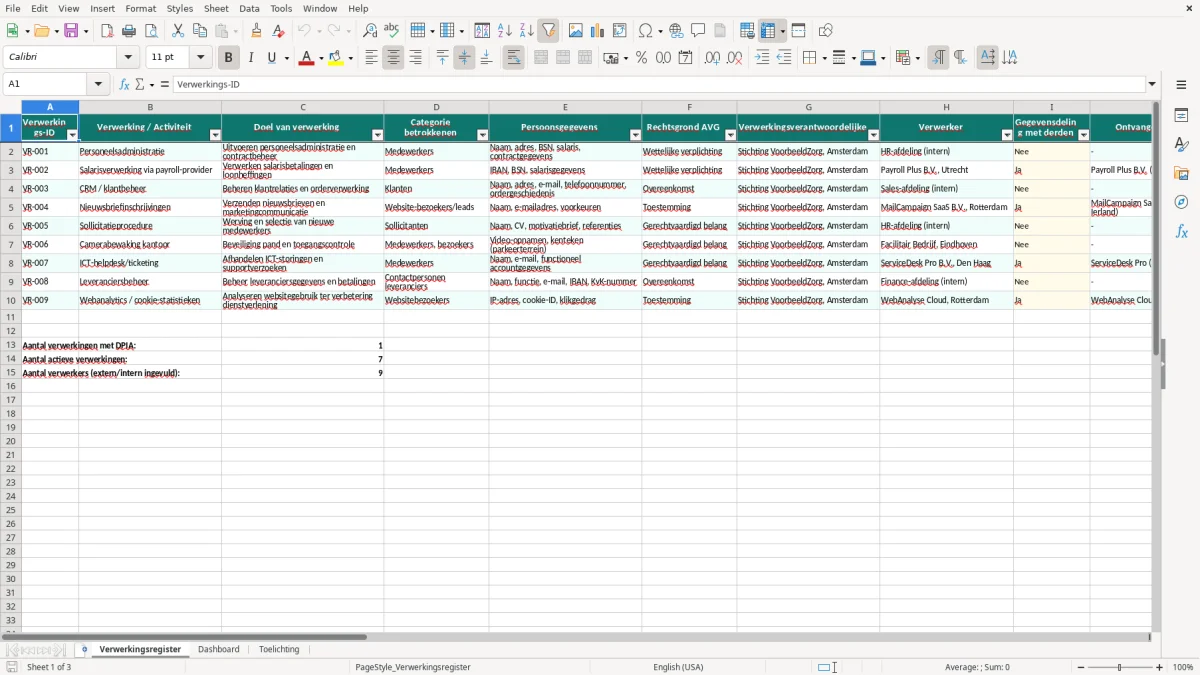Open sidebar Functions fx icon
The image size is (1200, 675).
point(1181,231)
